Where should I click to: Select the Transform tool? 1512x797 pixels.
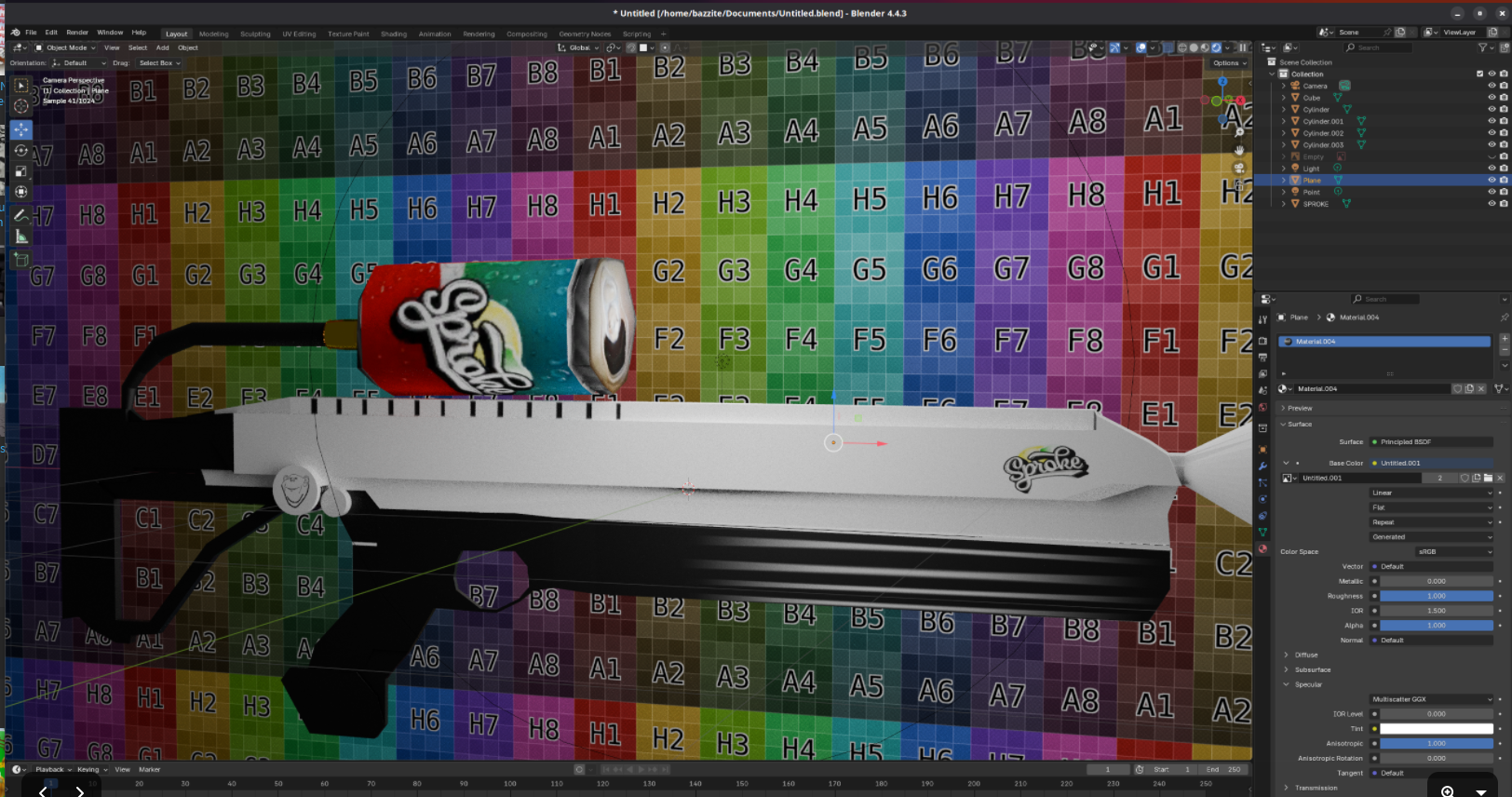tap(20, 192)
